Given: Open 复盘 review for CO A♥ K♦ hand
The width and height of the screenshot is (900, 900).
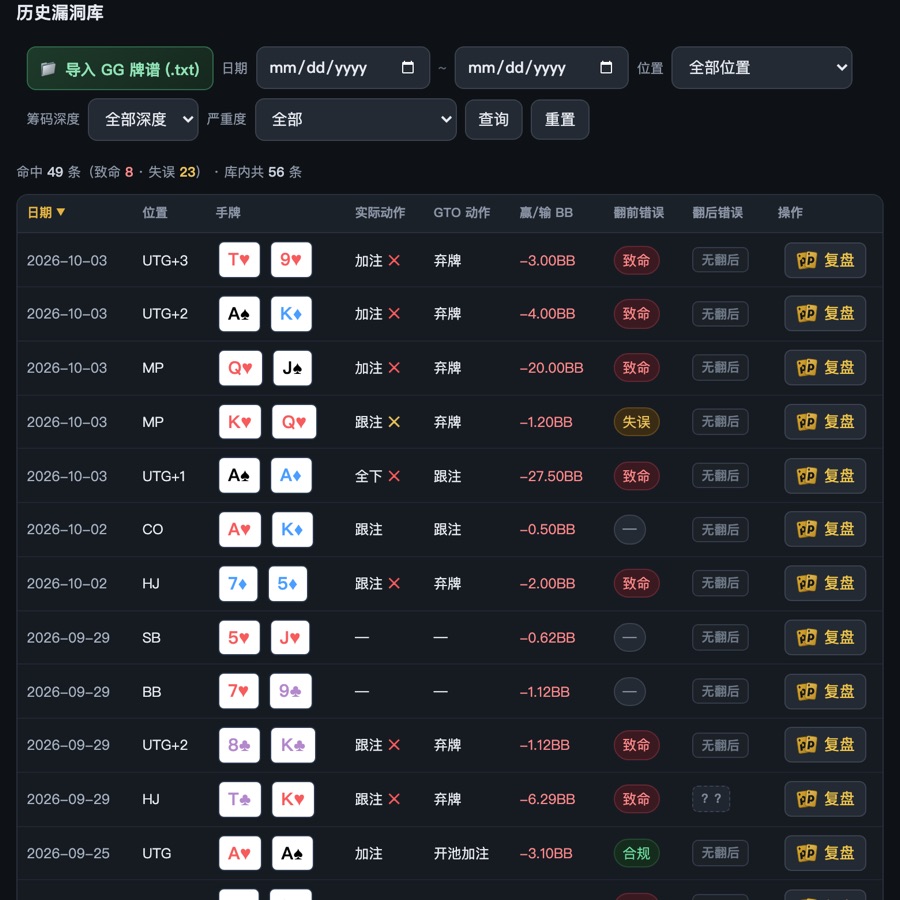Looking at the screenshot, I should 825,529.
